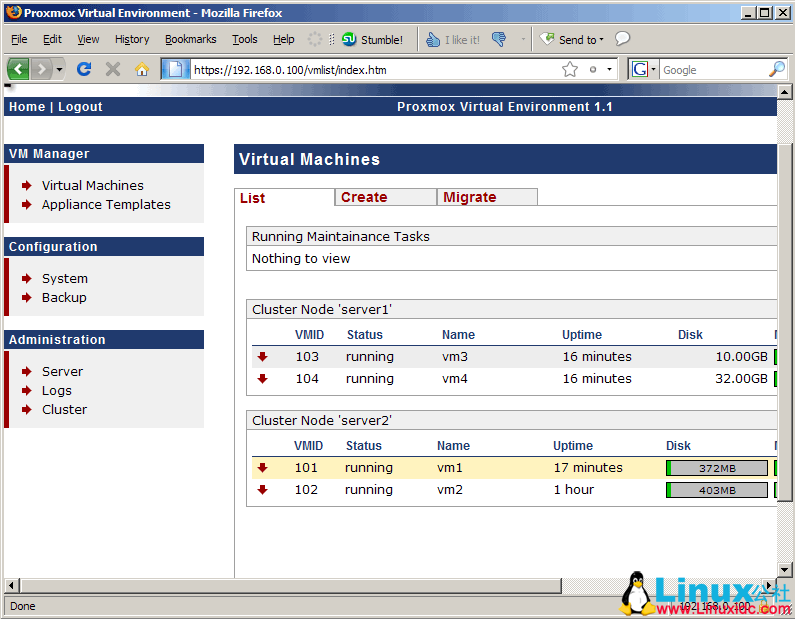Click the Firefox reload page button

[84, 69]
